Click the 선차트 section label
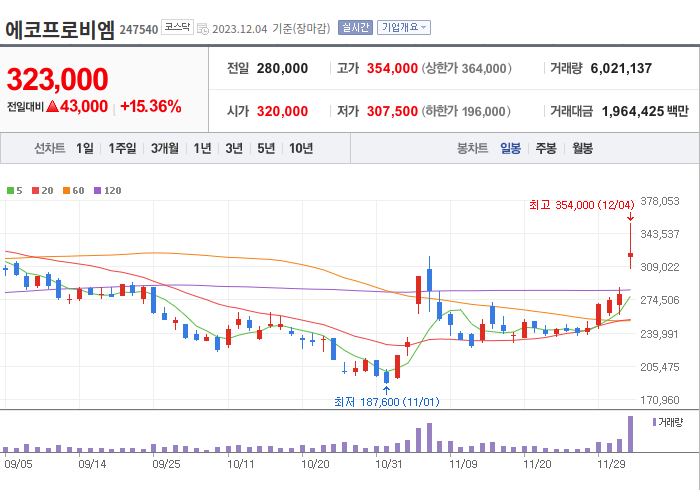700x490 pixels. click(50, 148)
